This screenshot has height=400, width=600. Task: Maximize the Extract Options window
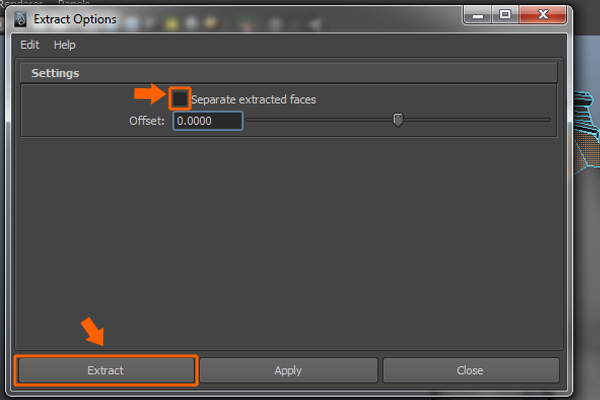[505, 15]
